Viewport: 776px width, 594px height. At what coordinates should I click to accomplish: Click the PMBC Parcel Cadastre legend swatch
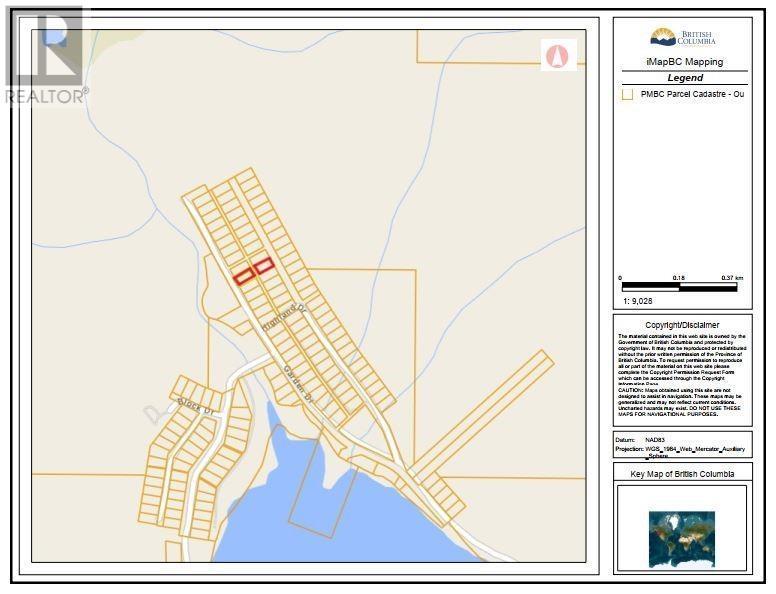(x=627, y=95)
